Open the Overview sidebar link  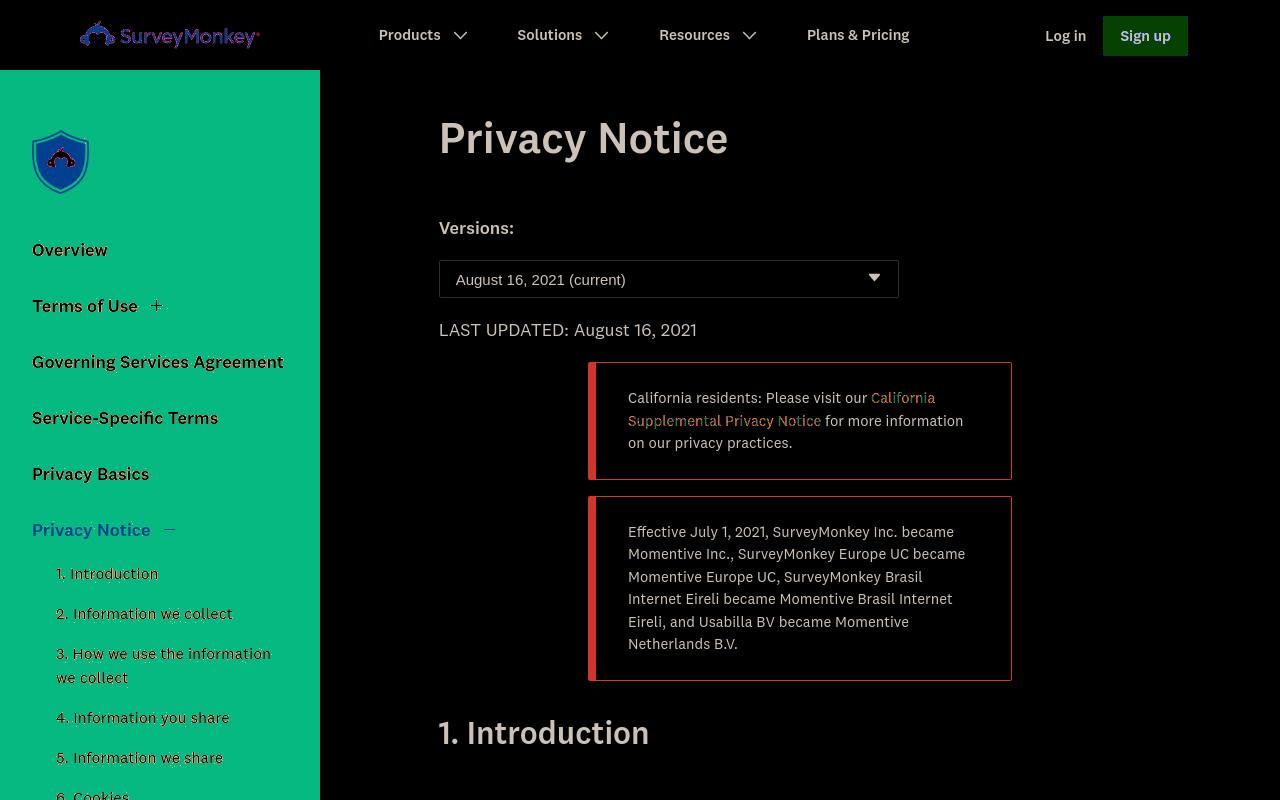tap(70, 250)
